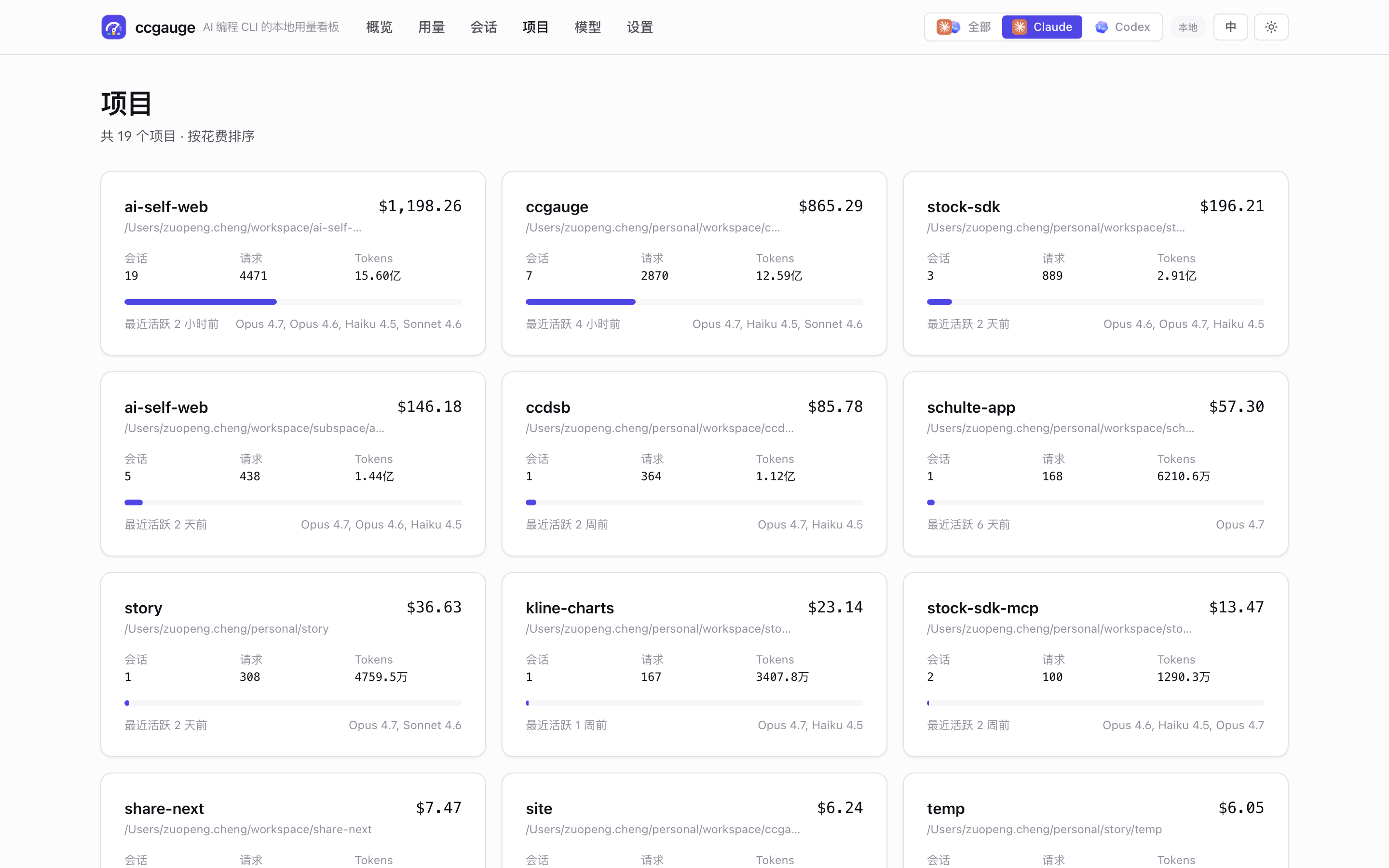Open the stock-sdk-mcp project card
1389x868 pixels.
point(1096,664)
